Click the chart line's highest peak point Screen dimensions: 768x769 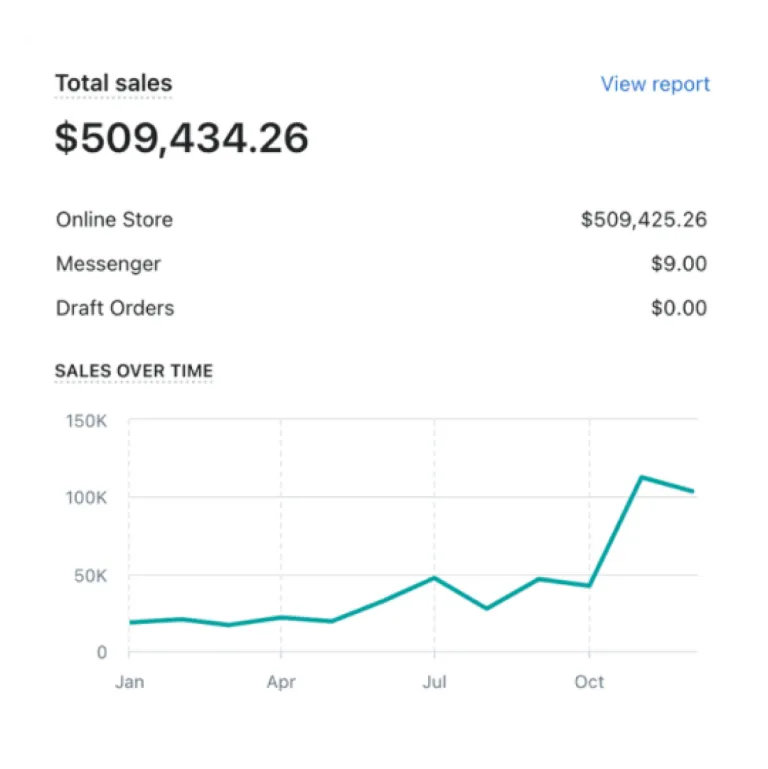coord(641,477)
